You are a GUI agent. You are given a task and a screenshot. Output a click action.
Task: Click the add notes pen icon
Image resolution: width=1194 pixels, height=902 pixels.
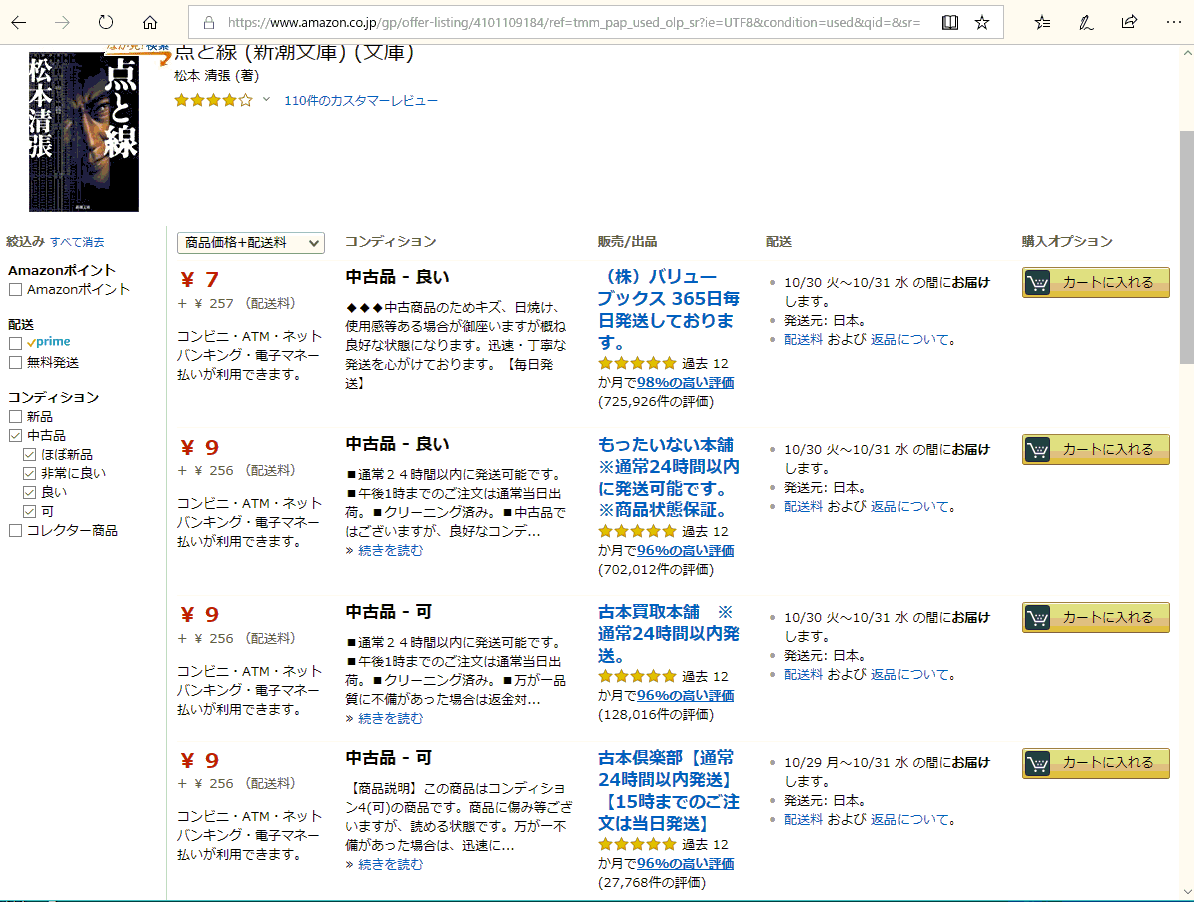tap(1086, 22)
